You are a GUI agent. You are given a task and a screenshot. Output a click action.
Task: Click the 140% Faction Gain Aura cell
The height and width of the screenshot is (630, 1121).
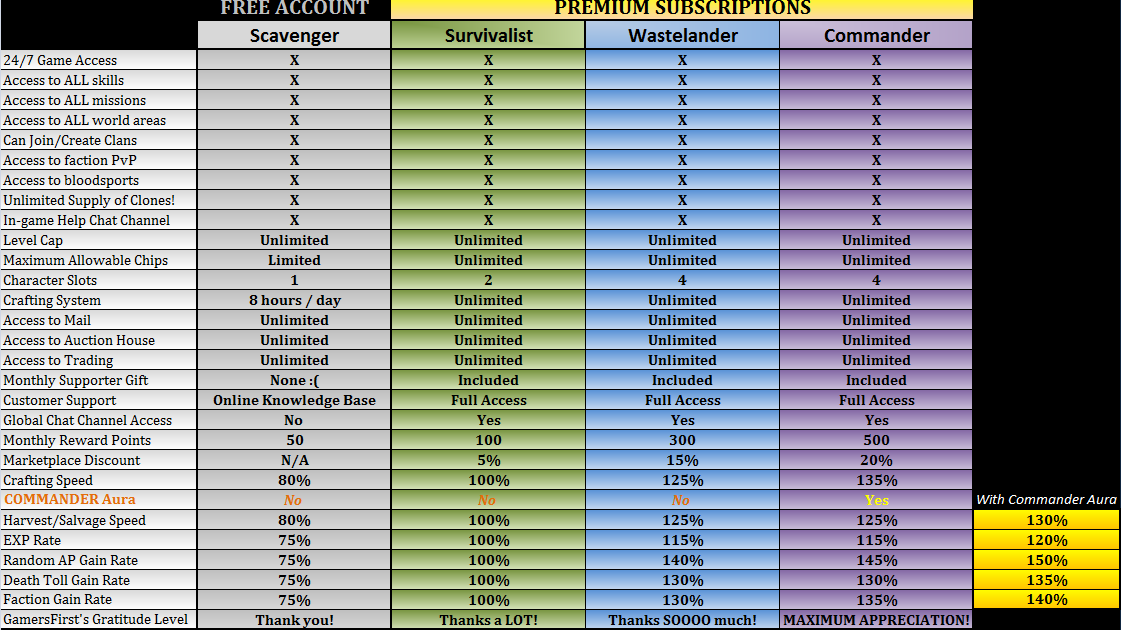(1046, 600)
